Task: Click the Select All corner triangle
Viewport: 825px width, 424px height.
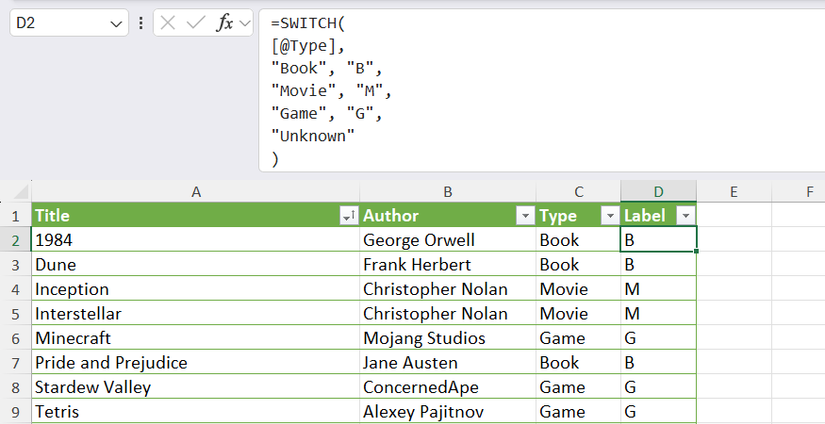Action: [x=21, y=191]
